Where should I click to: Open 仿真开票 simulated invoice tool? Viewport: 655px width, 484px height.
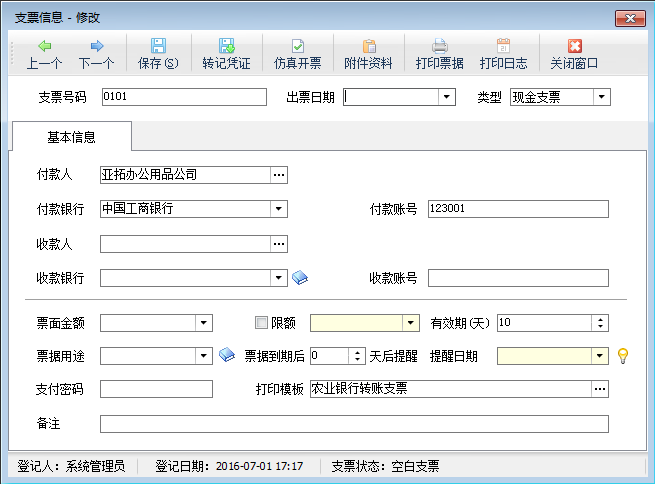pyautogui.click(x=297, y=53)
